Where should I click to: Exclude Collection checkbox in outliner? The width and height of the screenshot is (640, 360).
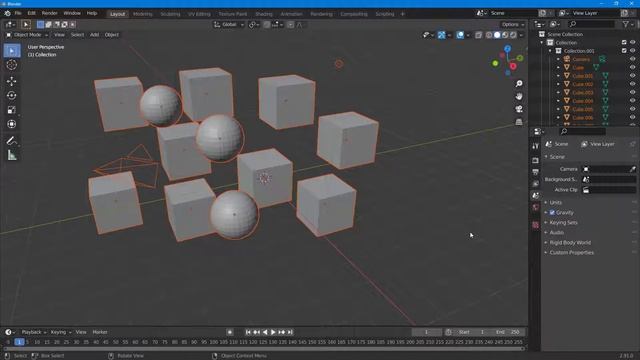coord(624,42)
